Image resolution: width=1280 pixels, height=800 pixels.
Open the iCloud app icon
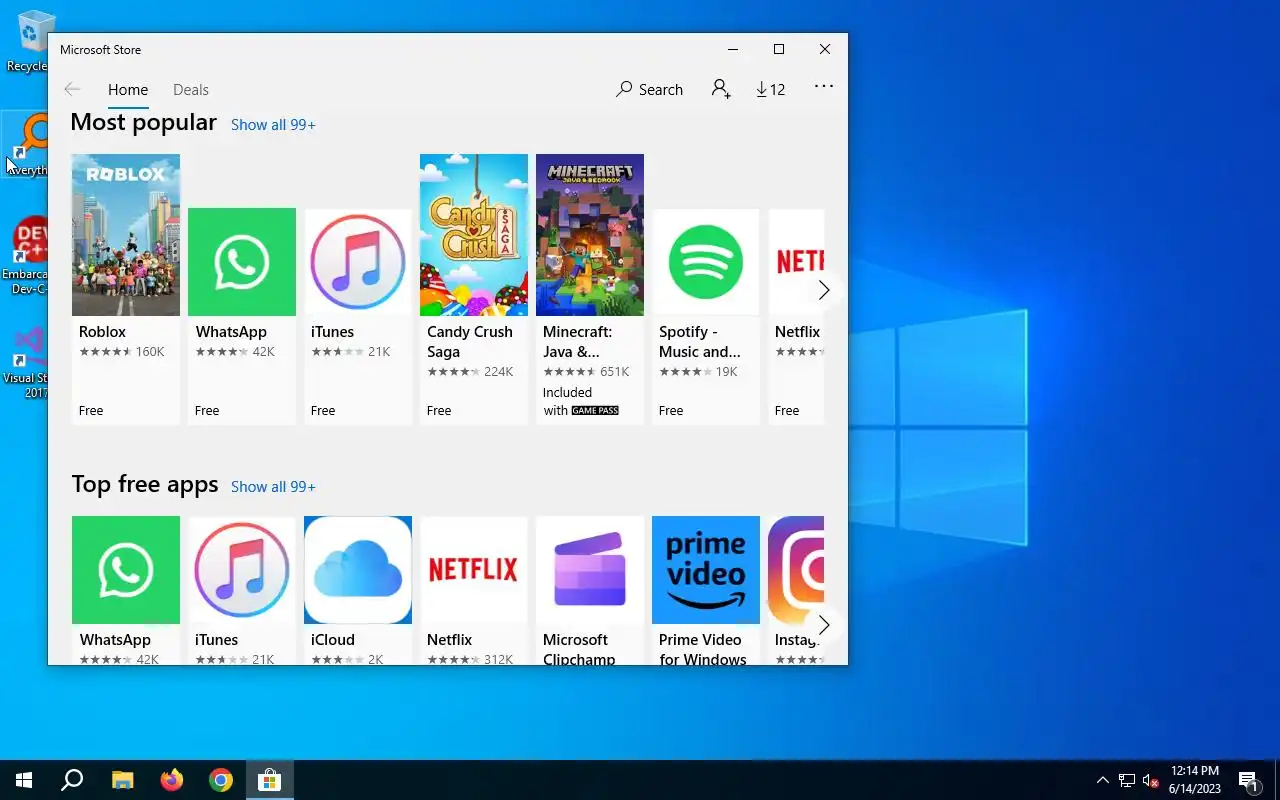pyautogui.click(x=358, y=570)
